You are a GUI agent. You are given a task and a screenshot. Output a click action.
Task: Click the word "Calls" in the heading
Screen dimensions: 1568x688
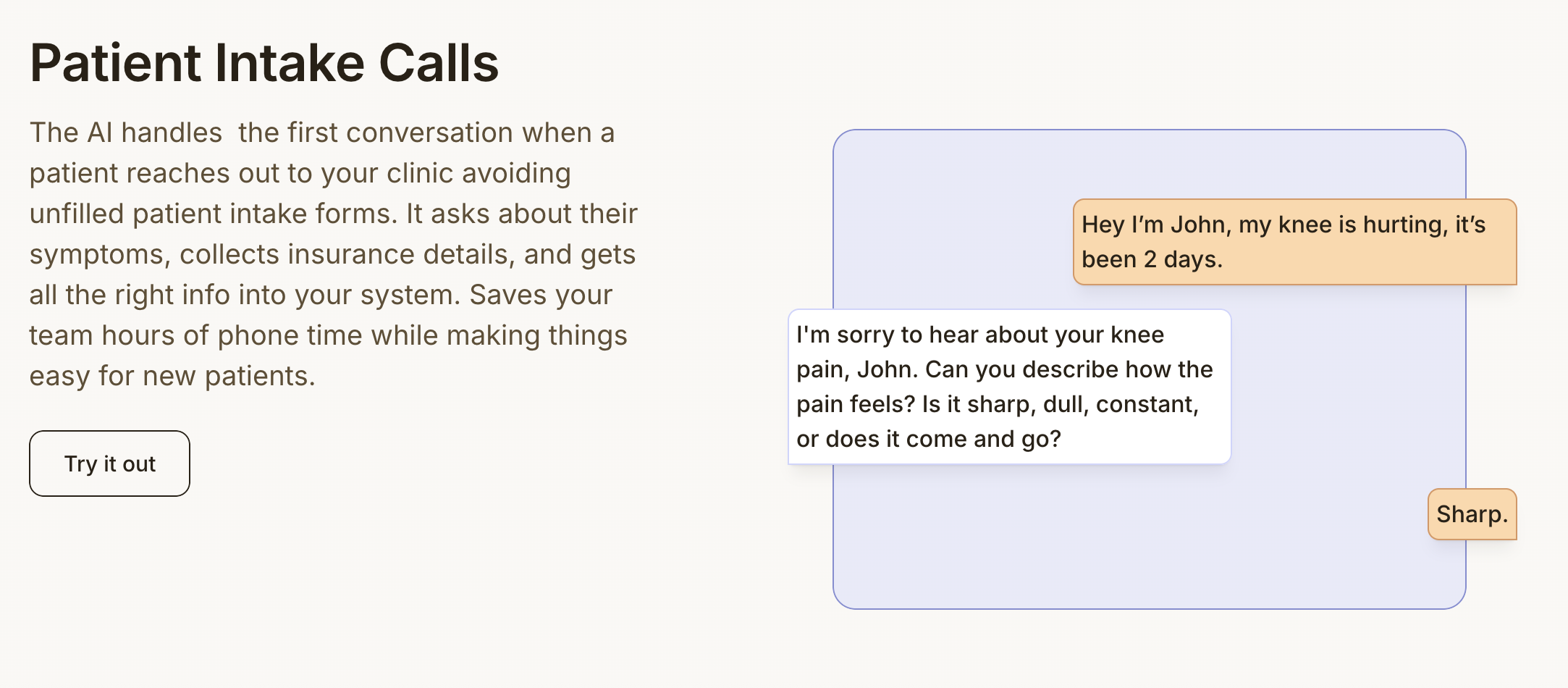point(439,63)
